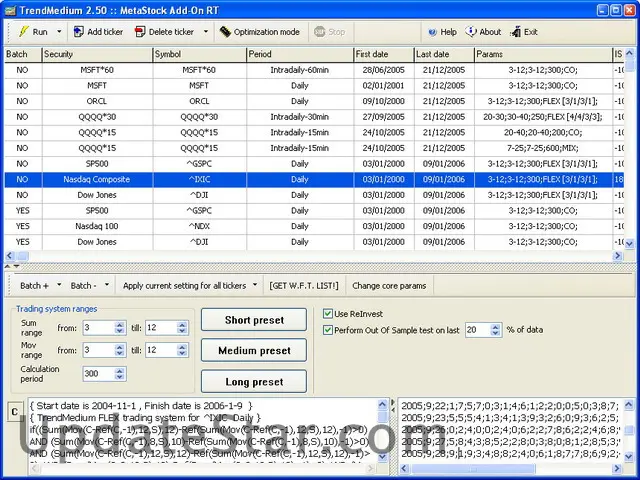Click the 20-40;20-40;200;CO; params cell

tap(543, 132)
